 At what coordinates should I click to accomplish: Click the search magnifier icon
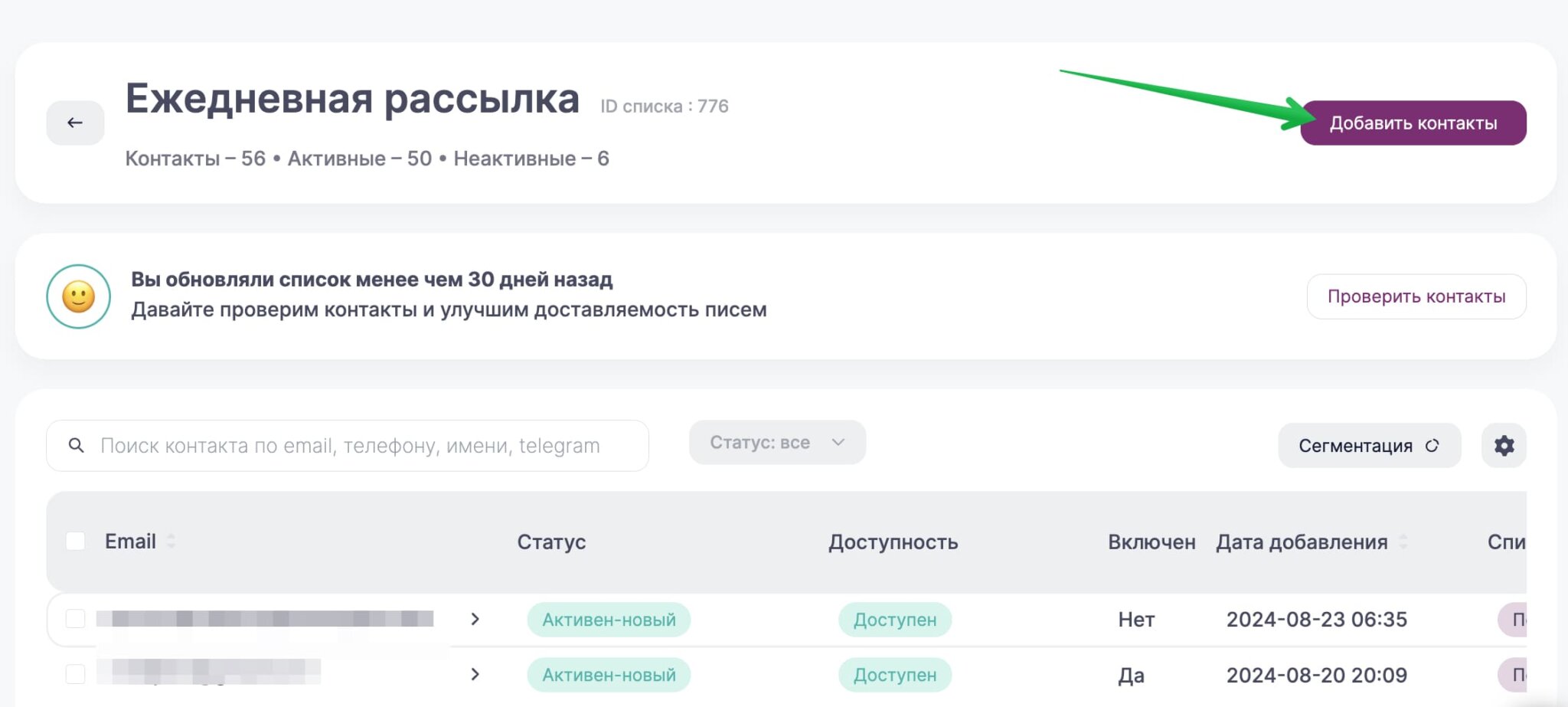click(x=76, y=445)
